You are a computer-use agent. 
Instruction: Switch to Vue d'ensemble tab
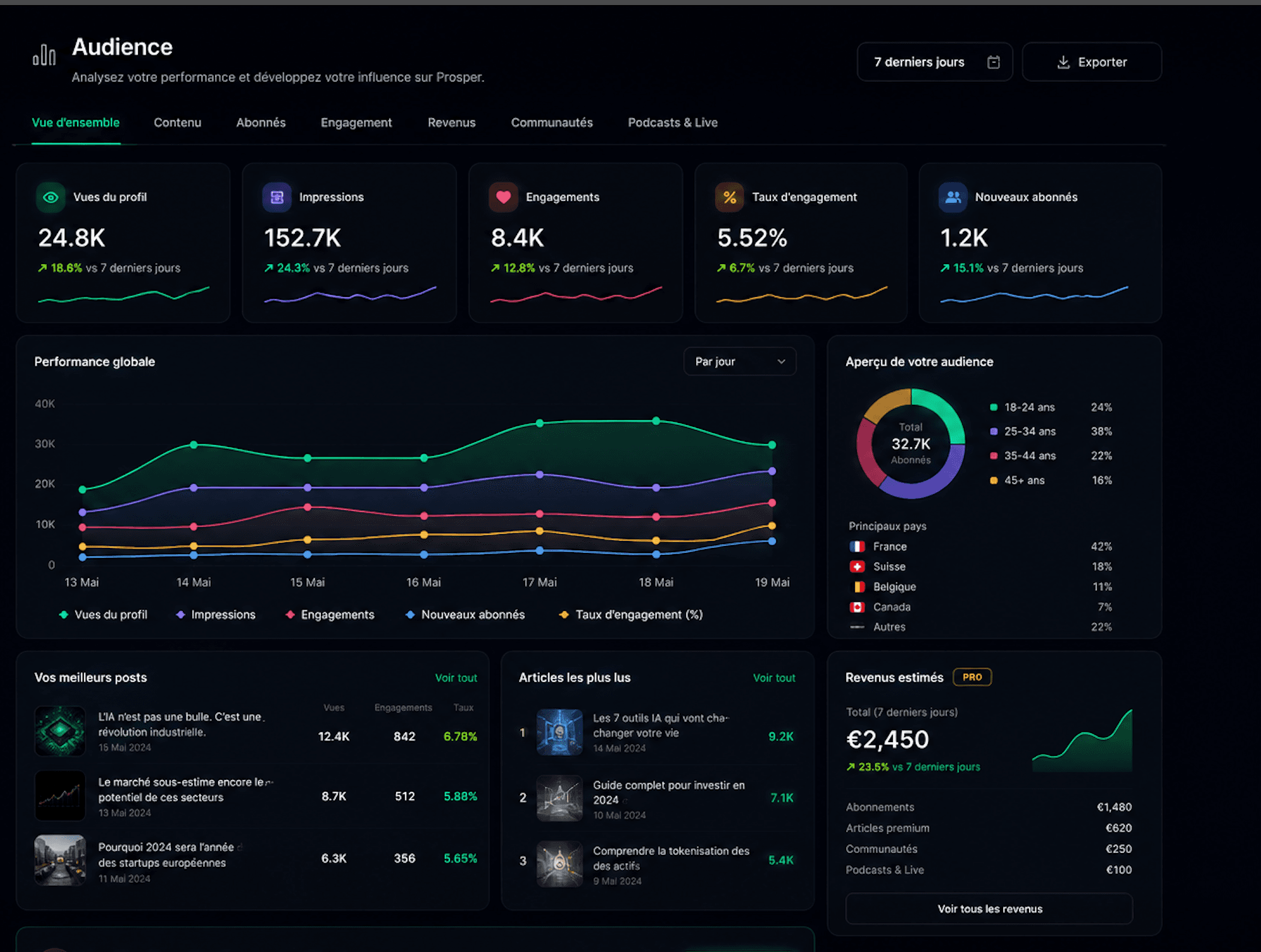(76, 123)
